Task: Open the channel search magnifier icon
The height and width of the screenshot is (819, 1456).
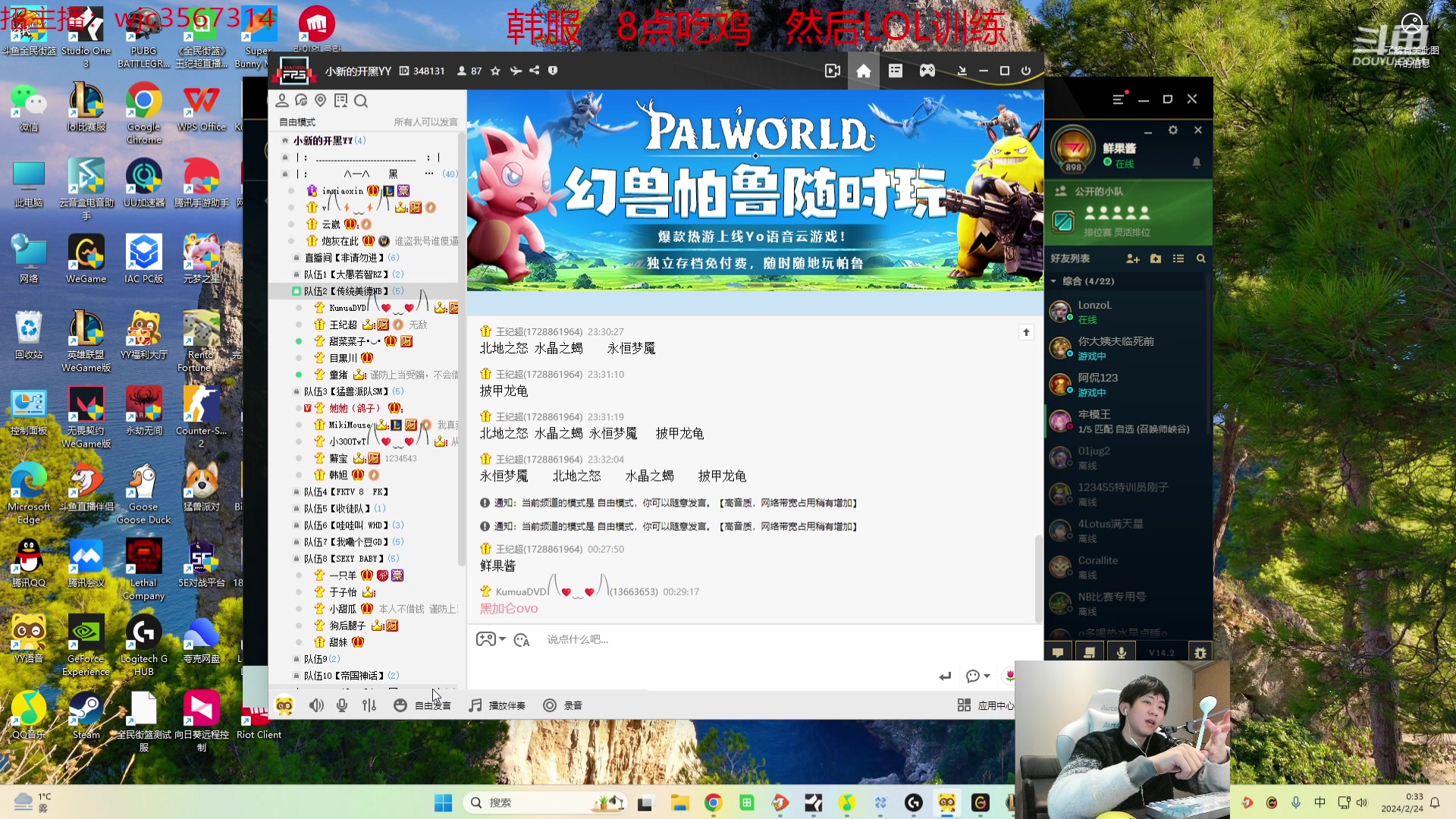Action: click(x=361, y=101)
